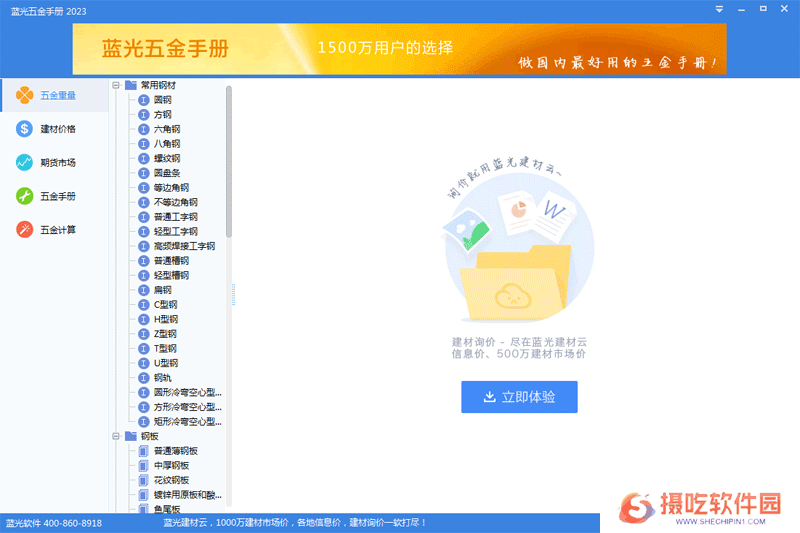800x533 pixels.
Task: Click icon beside 轻型槽钢
Action: [x=144, y=275]
